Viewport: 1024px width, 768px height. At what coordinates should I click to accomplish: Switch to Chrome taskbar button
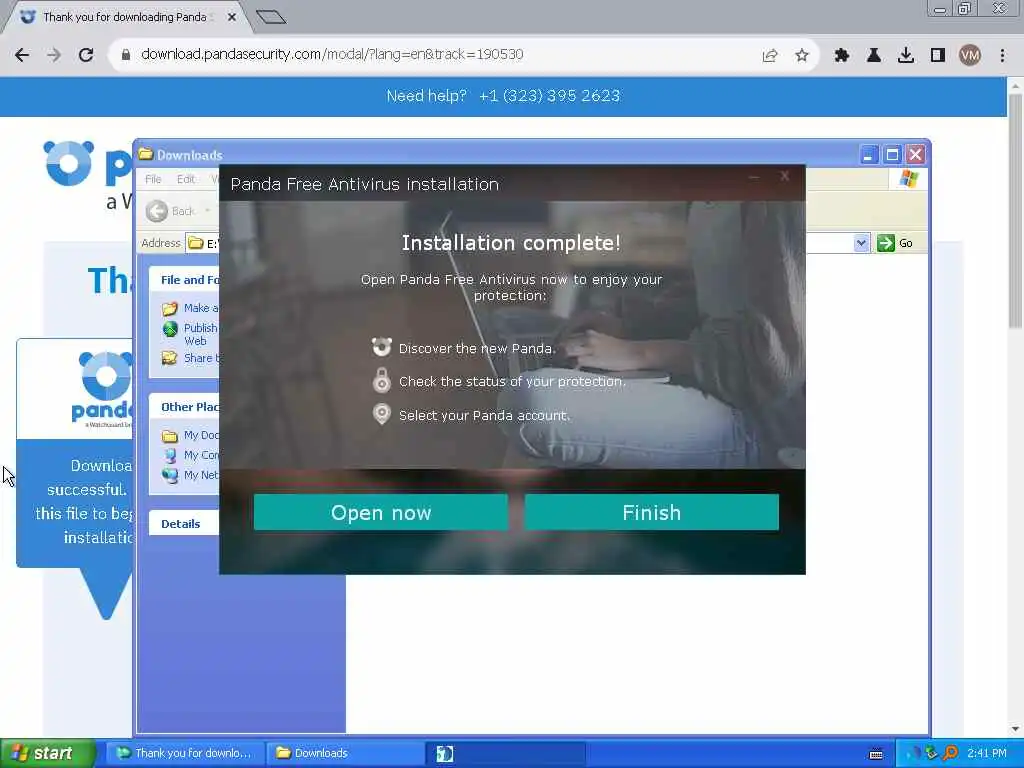click(x=184, y=754)
